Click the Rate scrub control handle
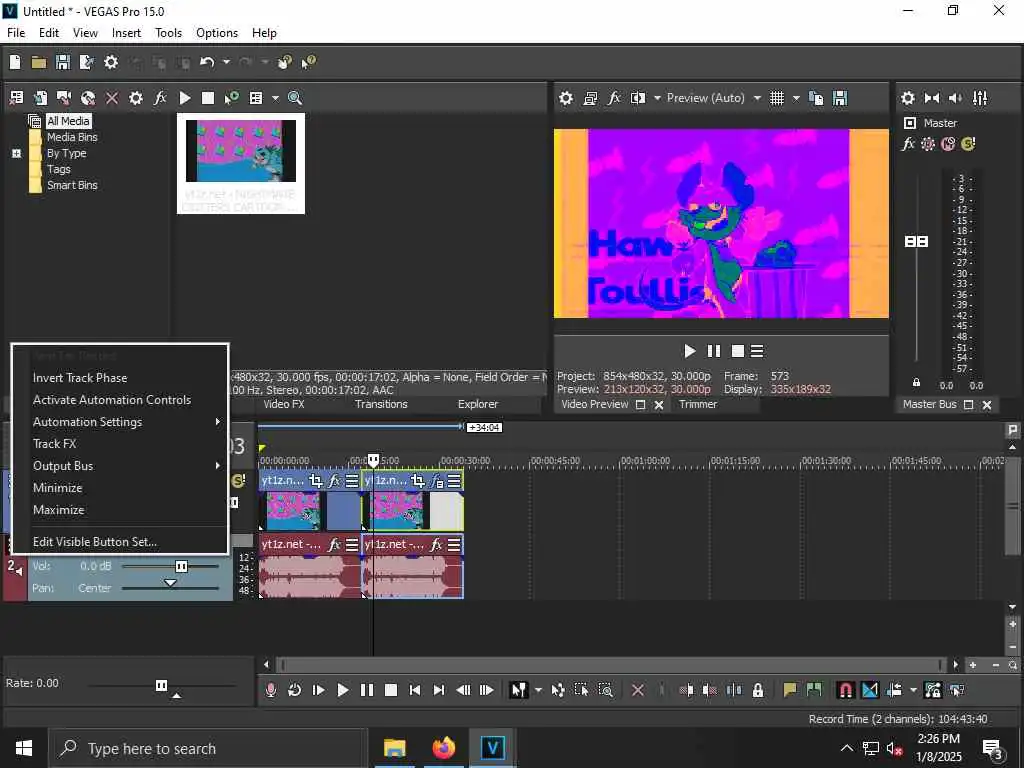Viewport: 1024px width, 768px height. (161, 685)
